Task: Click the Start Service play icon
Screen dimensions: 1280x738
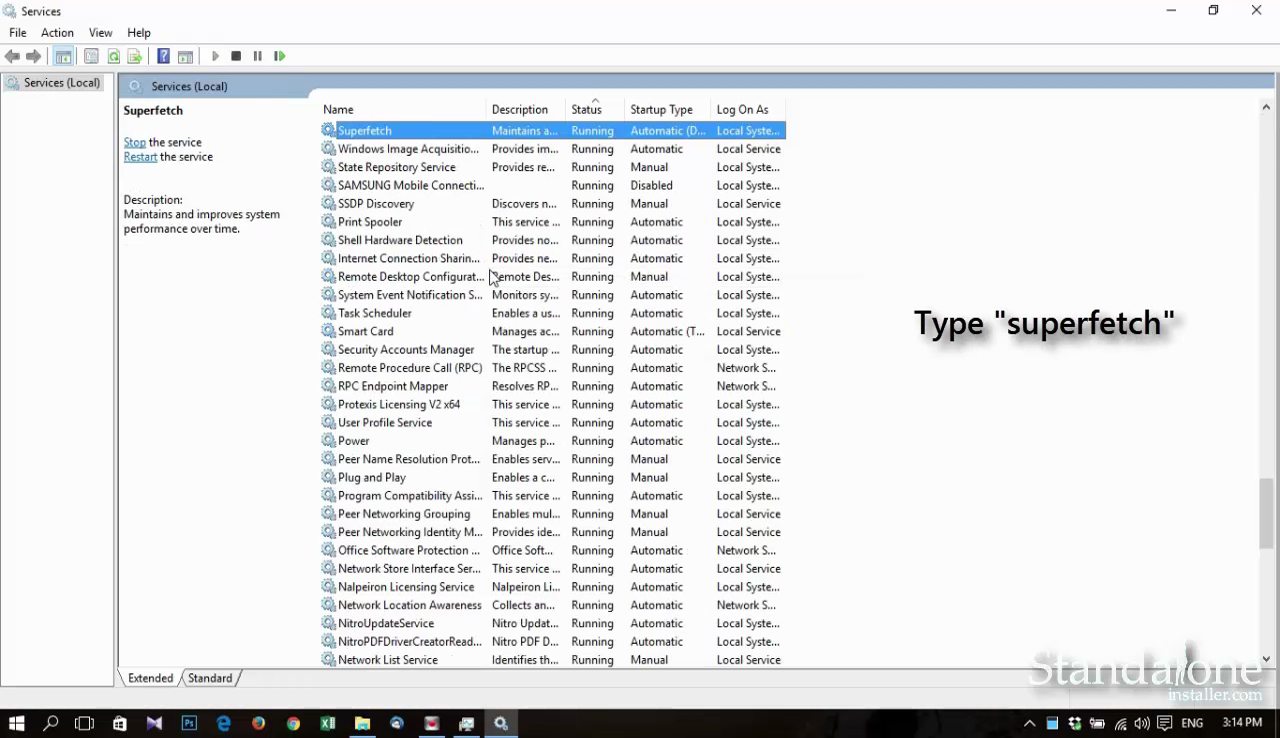Action: [215, 57]
